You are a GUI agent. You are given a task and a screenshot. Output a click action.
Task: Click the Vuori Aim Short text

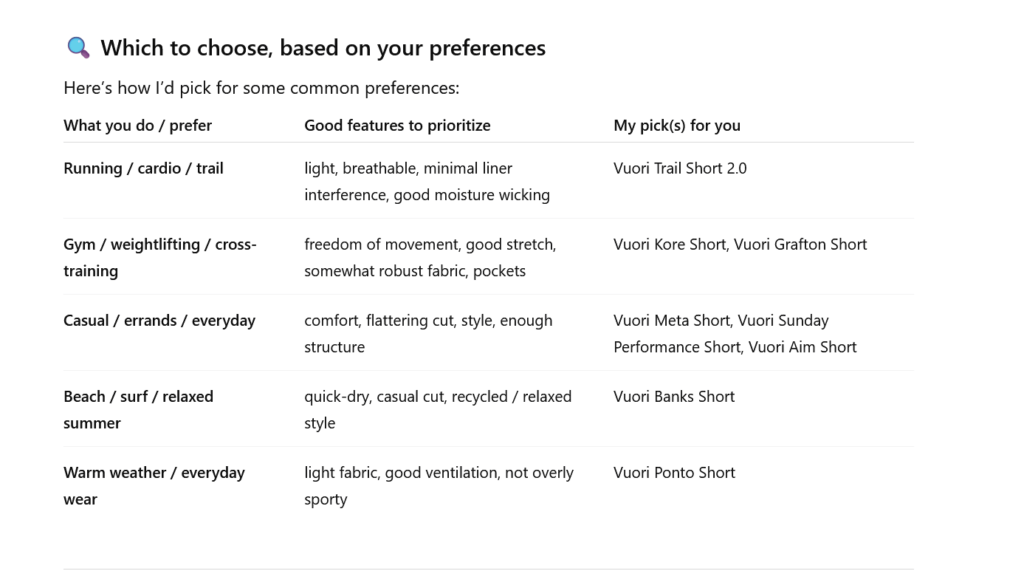click(x=803, y=347)
